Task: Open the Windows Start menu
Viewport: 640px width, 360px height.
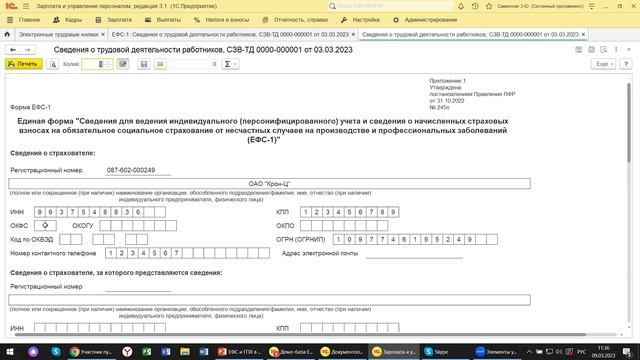Action: click(9, 351)
